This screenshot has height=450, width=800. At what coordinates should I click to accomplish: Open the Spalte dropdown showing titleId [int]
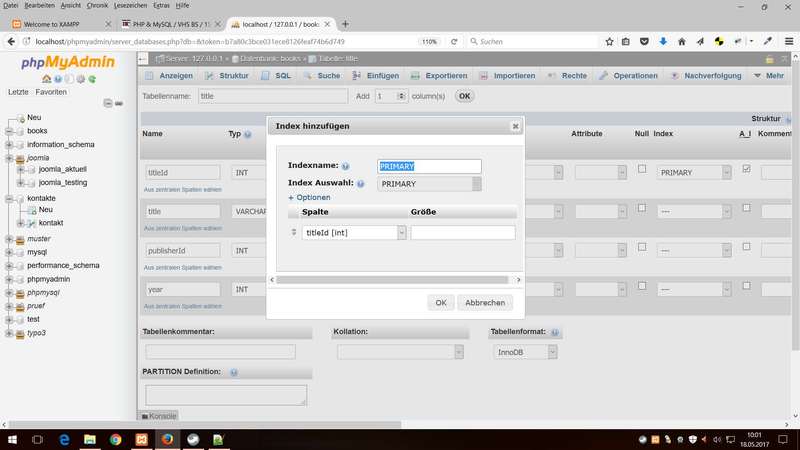tap(354, 232)
